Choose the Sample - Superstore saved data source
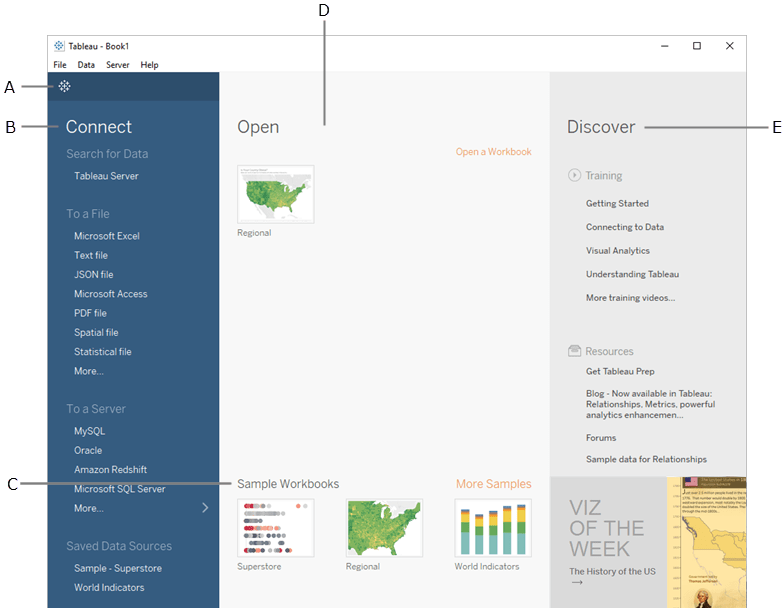The width and height of the screenshot is (783, 608). pyautogui.click(x=117, y=568)
